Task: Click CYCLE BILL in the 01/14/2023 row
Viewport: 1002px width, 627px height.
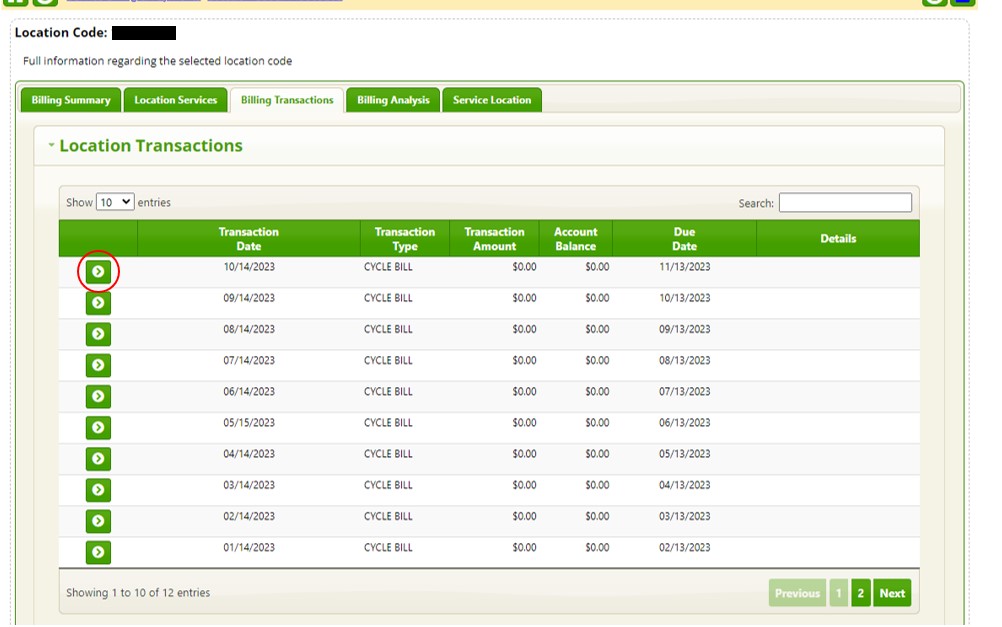Action: [x=388, y=547]
